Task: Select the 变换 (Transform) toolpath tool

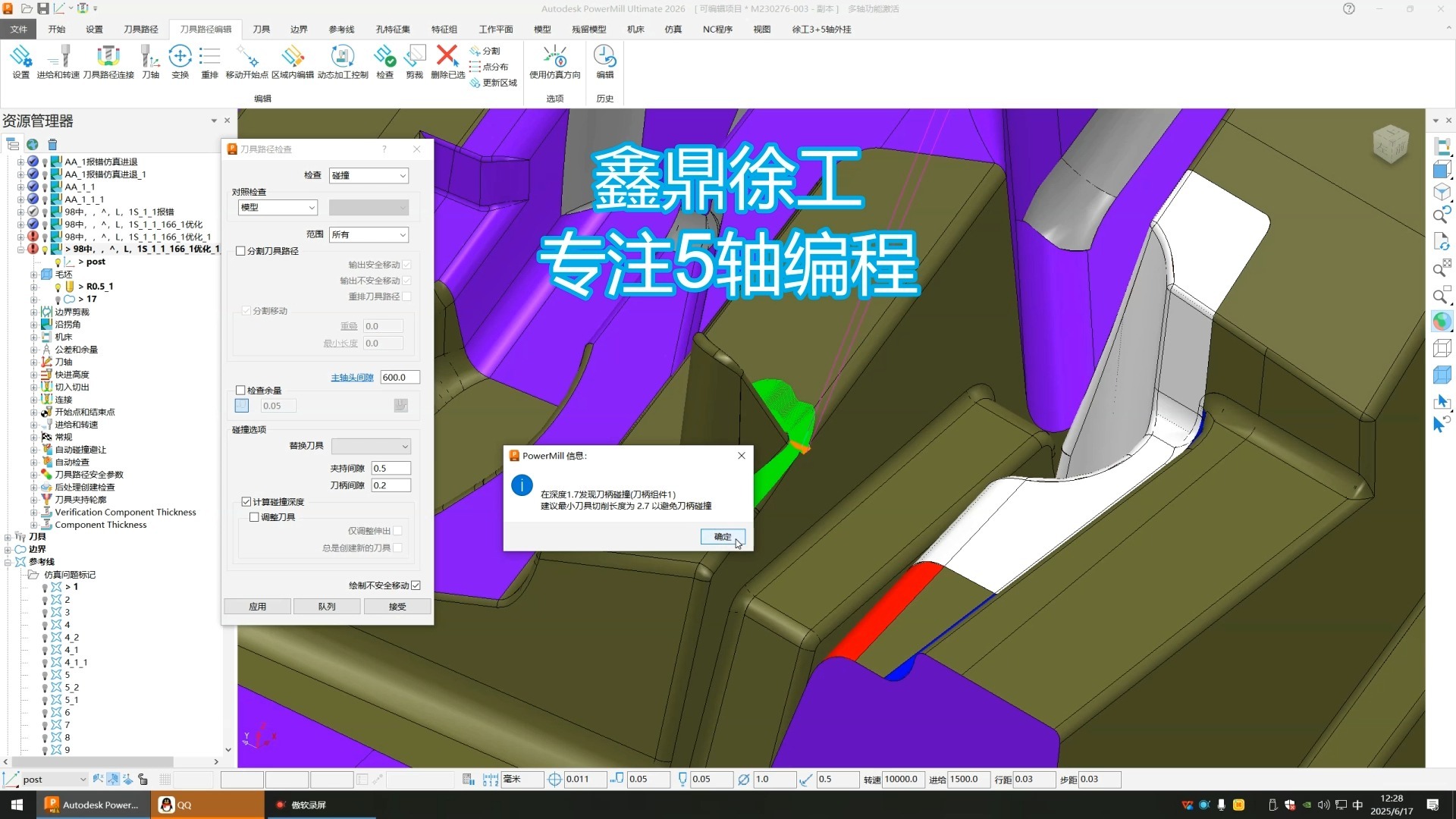Action: pos(180,61)
